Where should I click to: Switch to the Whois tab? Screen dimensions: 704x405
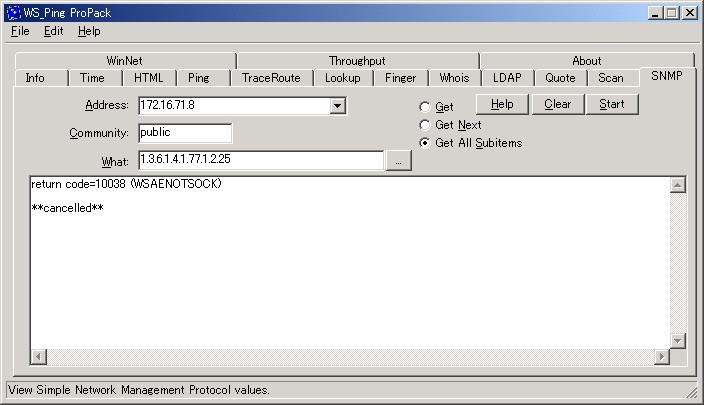(454, 78)
